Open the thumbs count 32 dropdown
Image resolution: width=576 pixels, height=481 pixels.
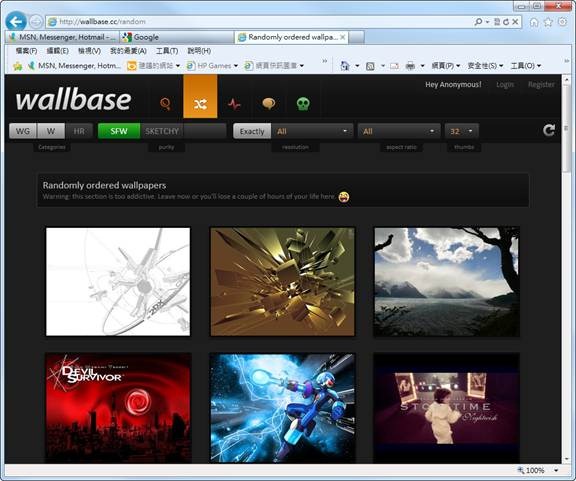point(462,131)
